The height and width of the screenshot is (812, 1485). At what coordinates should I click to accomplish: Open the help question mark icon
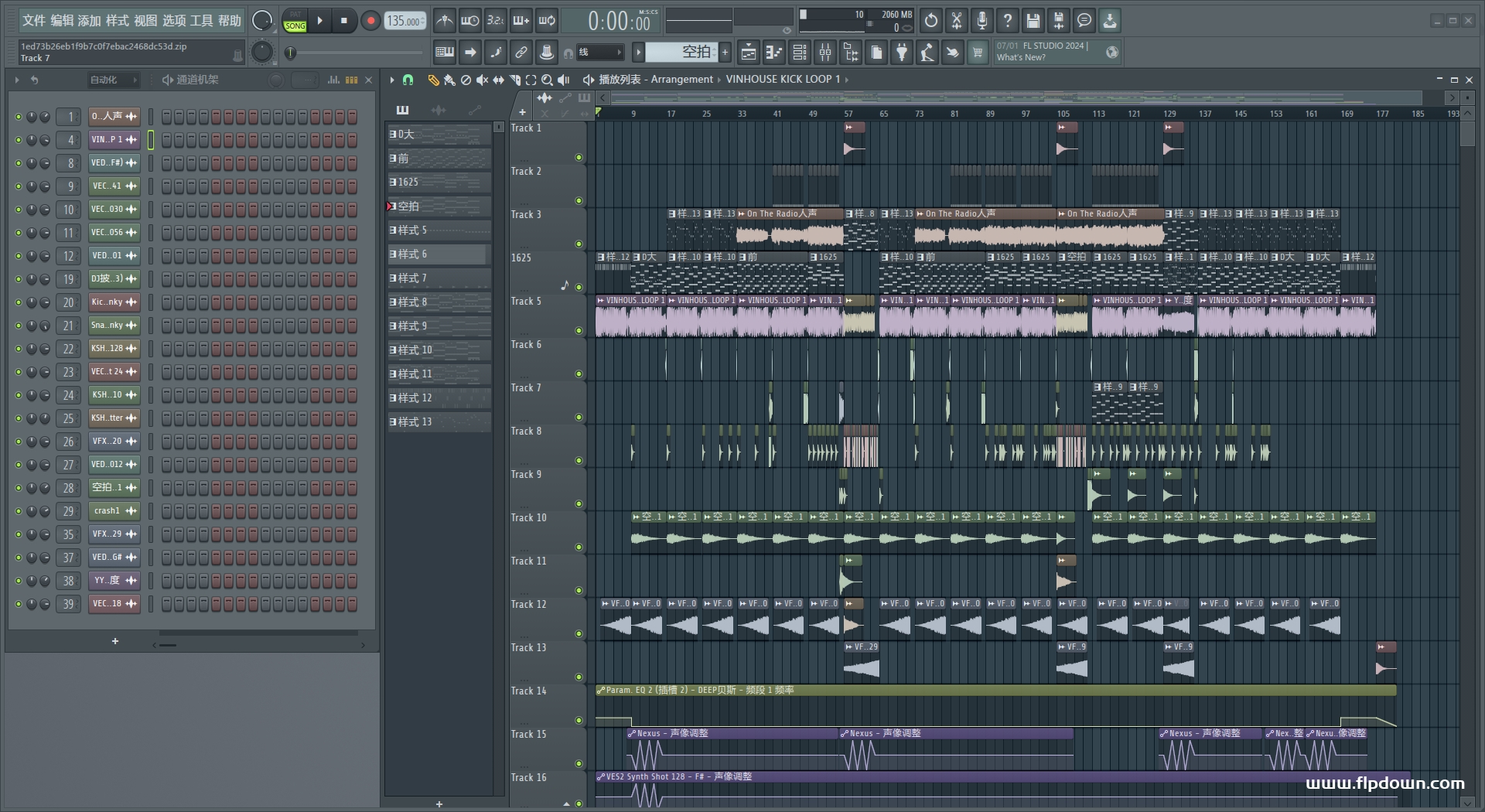(1007, 21)
